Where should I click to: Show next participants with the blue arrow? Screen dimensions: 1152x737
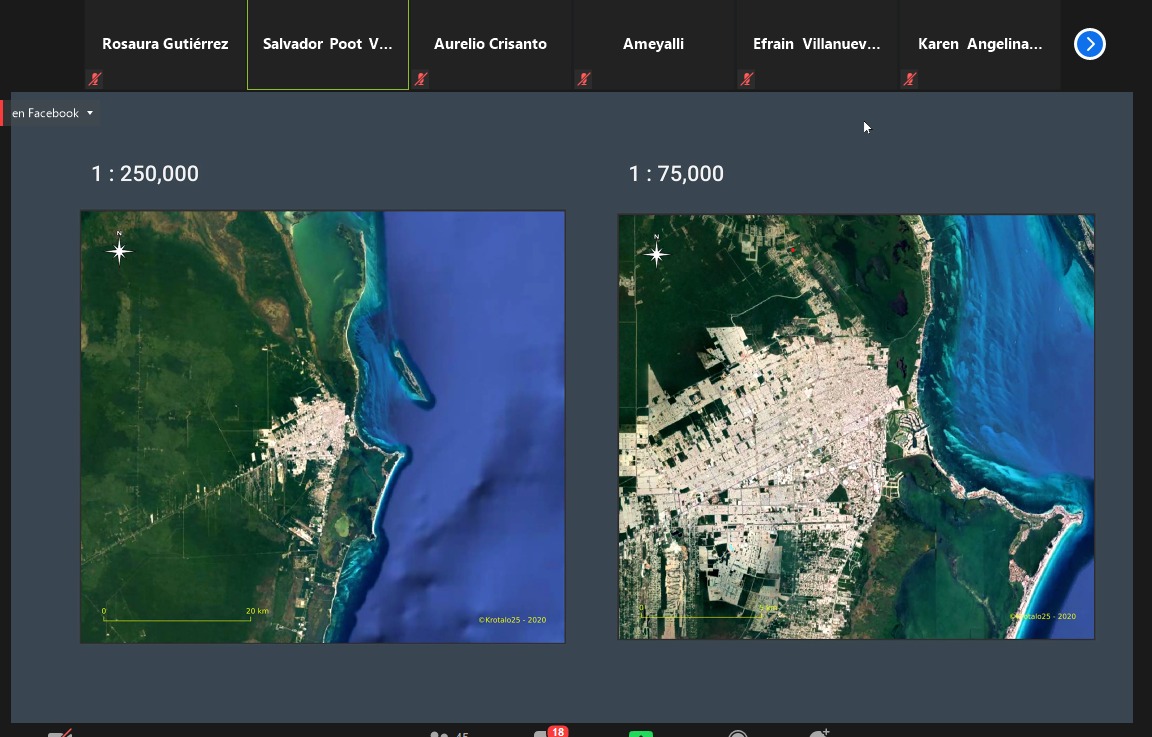point(1089,44)
